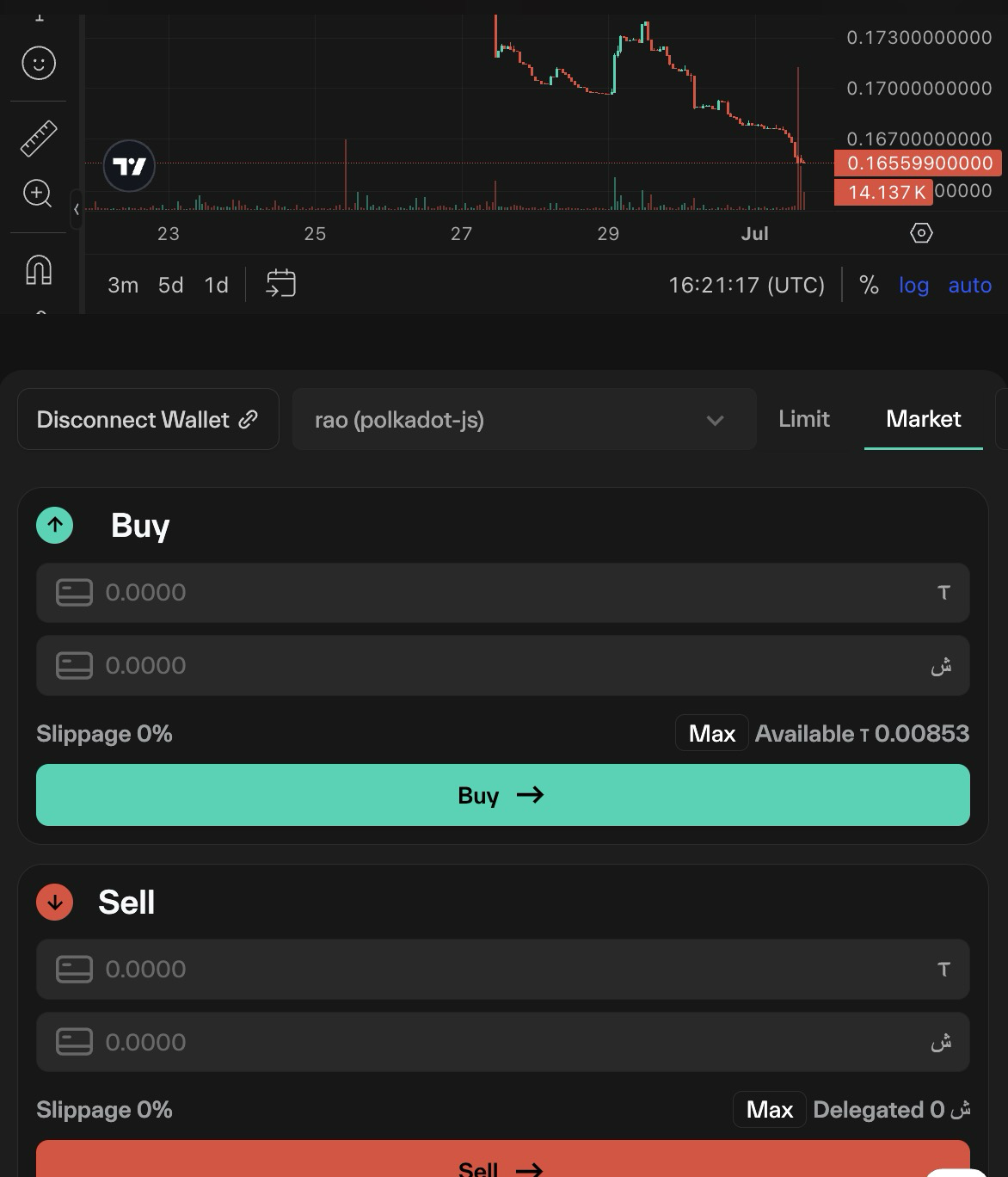Select the ruler measure tool
This screenshot has width=1008, height=1177.
[x=39, y=139]
